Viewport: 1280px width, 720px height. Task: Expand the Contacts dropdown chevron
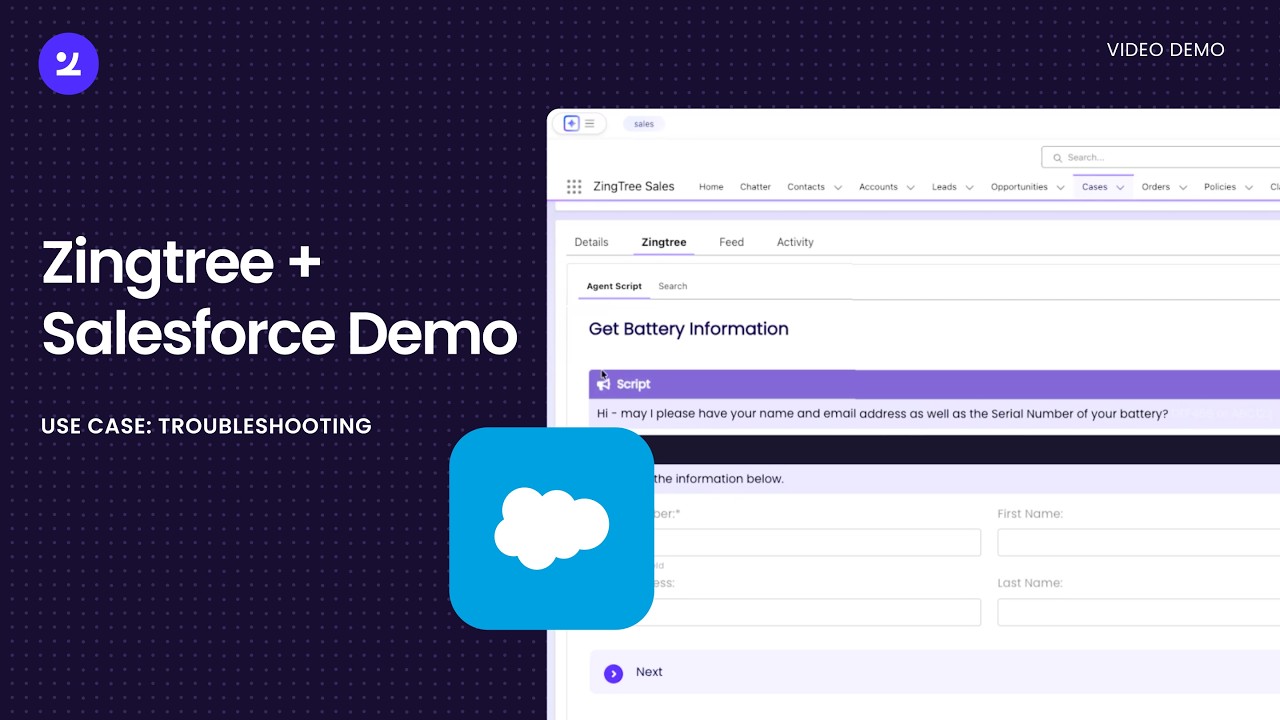(x=838, y=188)
